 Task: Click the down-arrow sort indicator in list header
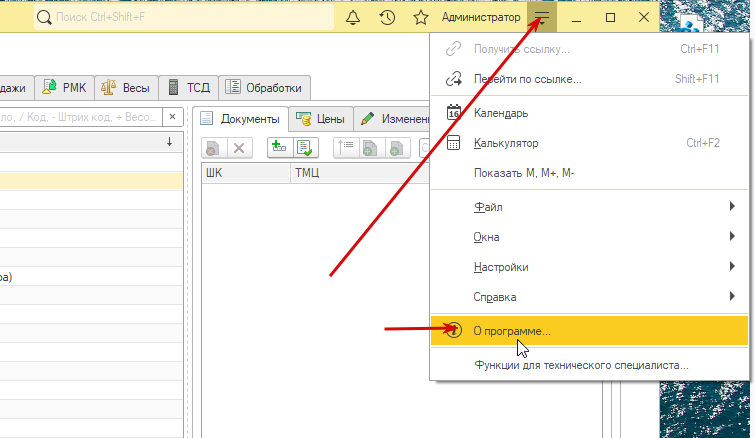click(169, 142)
